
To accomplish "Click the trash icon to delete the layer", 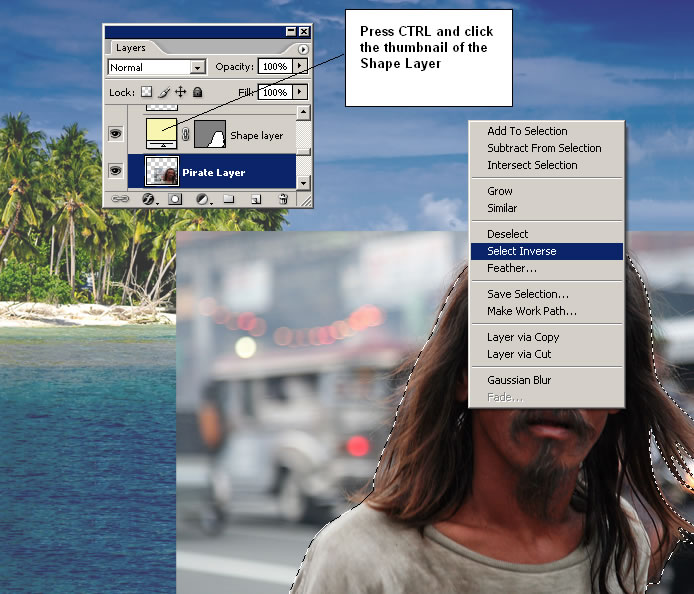I will click(283, 199).
